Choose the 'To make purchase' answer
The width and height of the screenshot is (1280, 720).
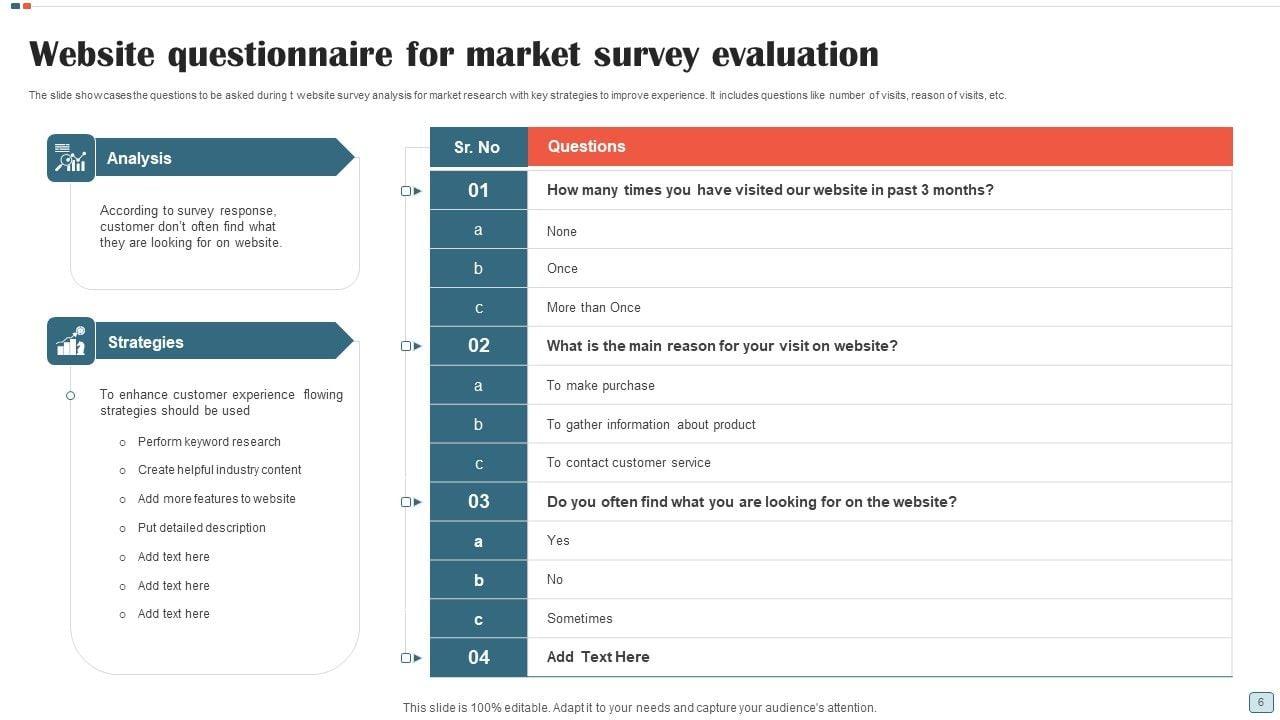coord(600,385)
